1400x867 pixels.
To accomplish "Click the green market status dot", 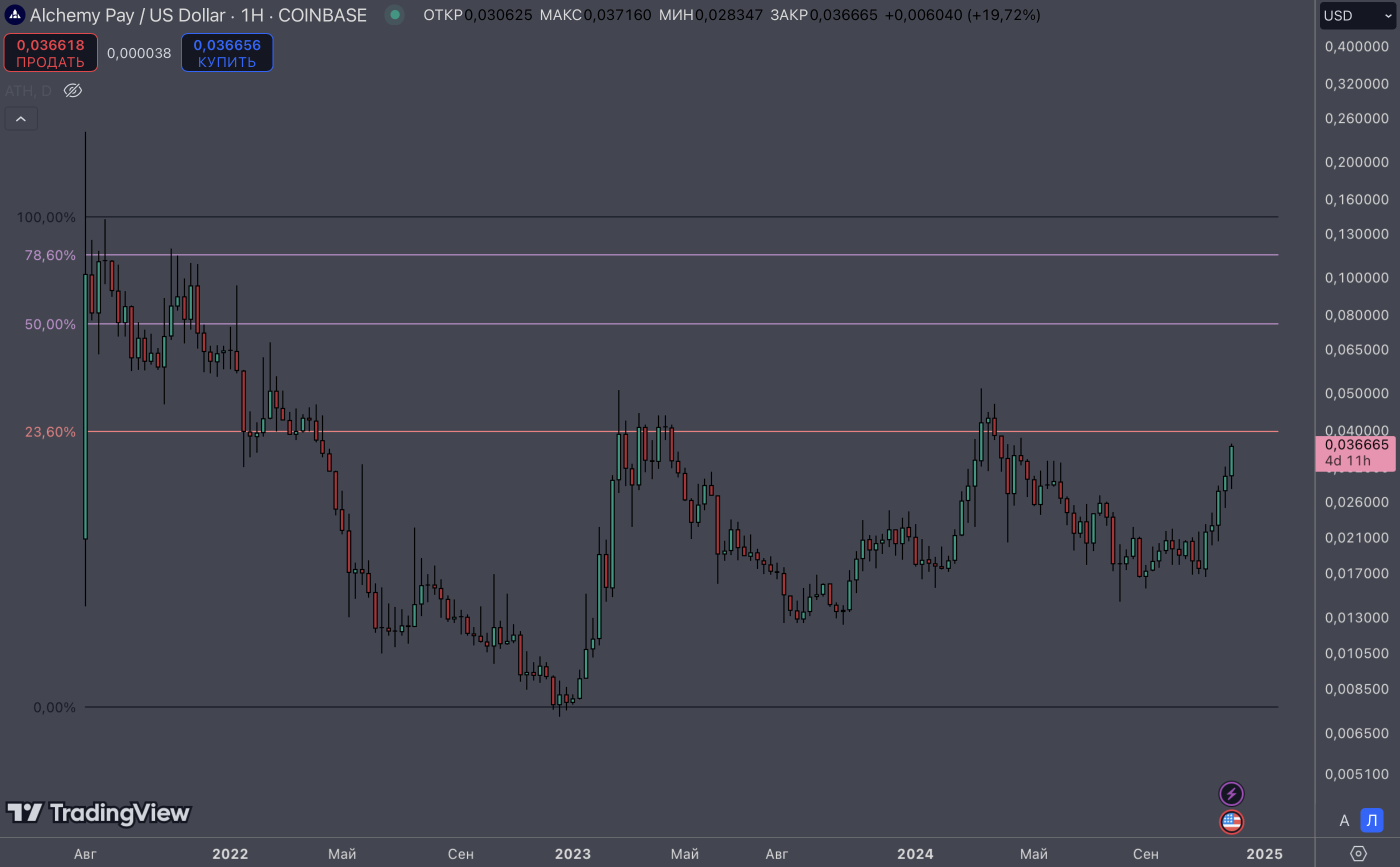I will click(394, 15).
